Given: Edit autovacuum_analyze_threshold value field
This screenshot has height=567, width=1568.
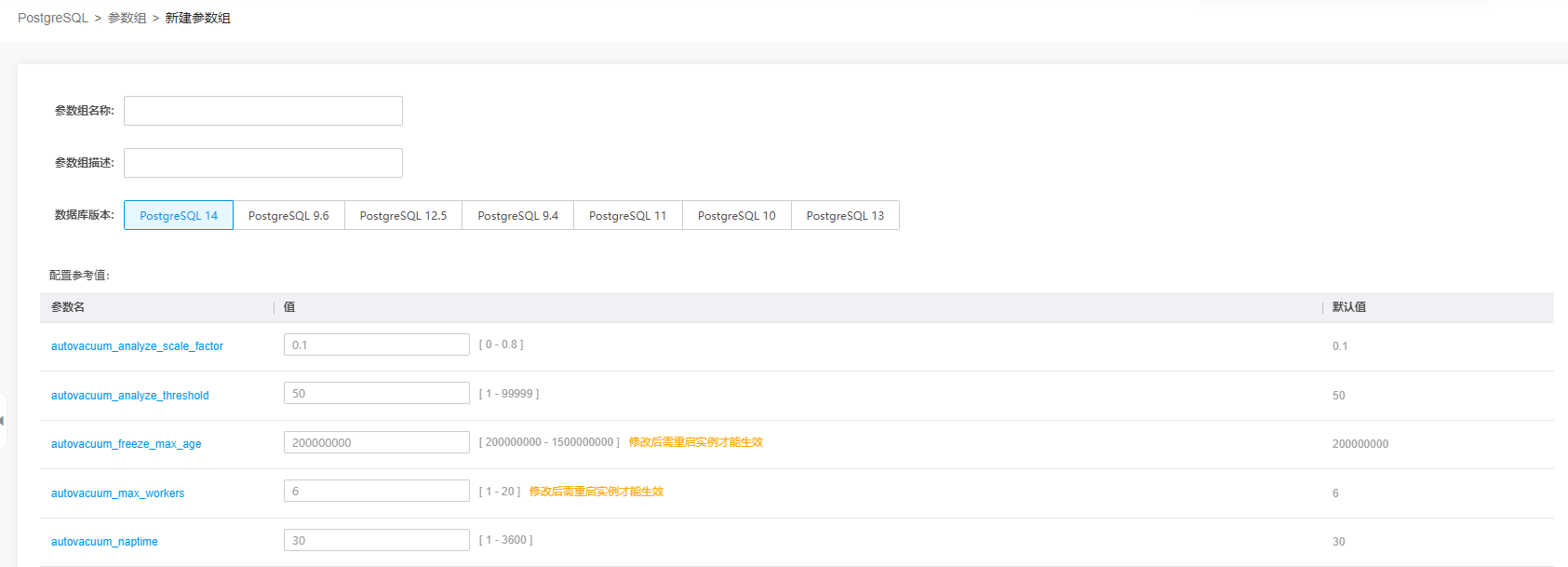Looking at the screenshot, I should pos(377,393).
